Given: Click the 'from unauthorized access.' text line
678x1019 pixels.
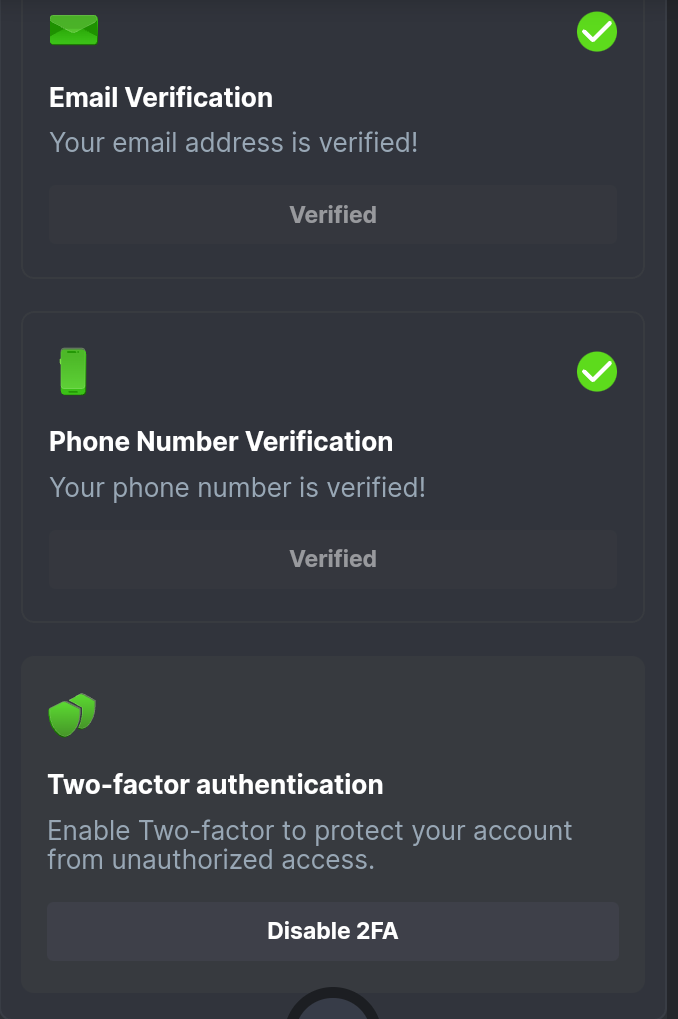Looking at the screenshot, I should click(x=211, y=859).
